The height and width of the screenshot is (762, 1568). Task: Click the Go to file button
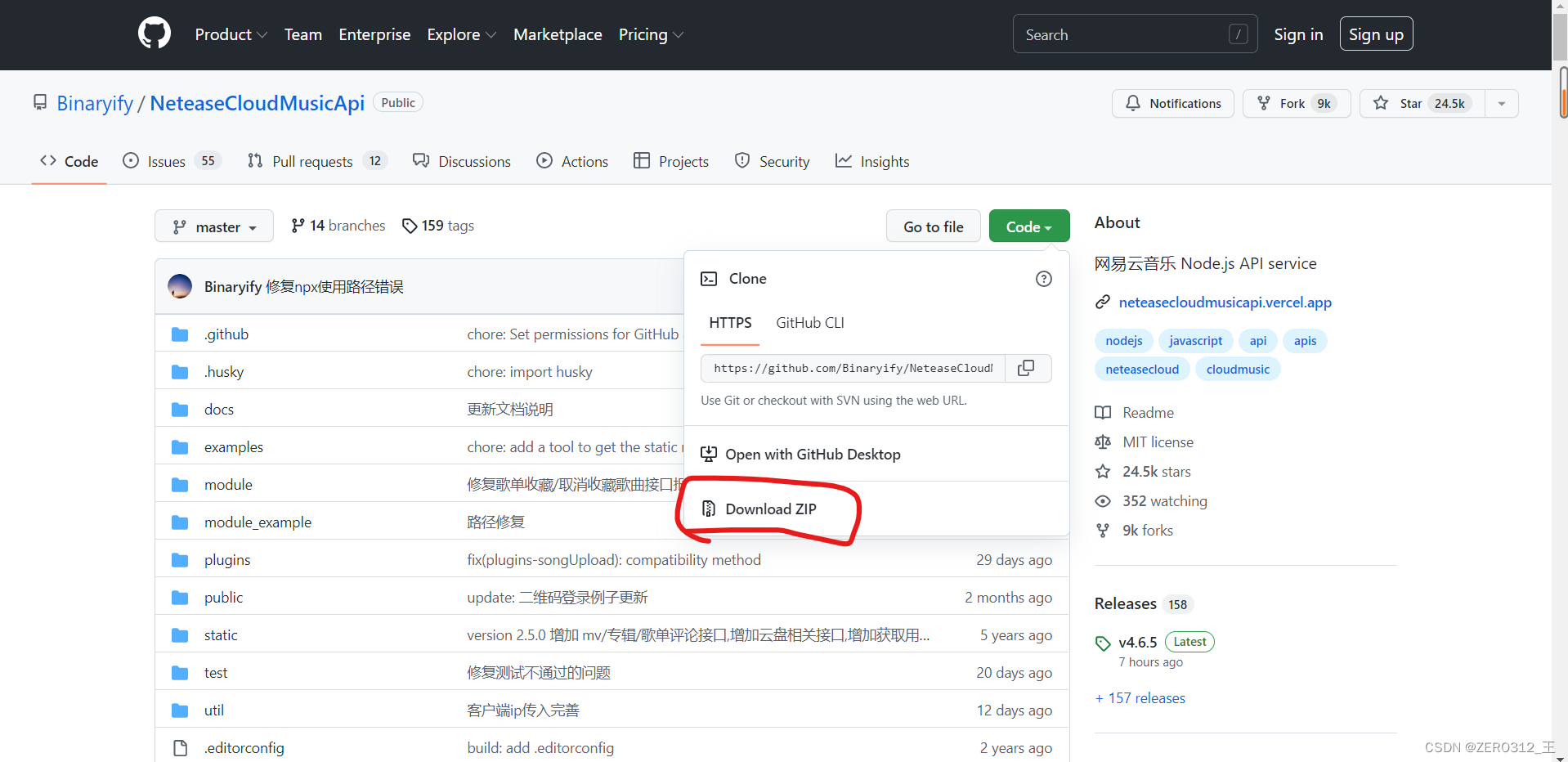pos(934,226)
